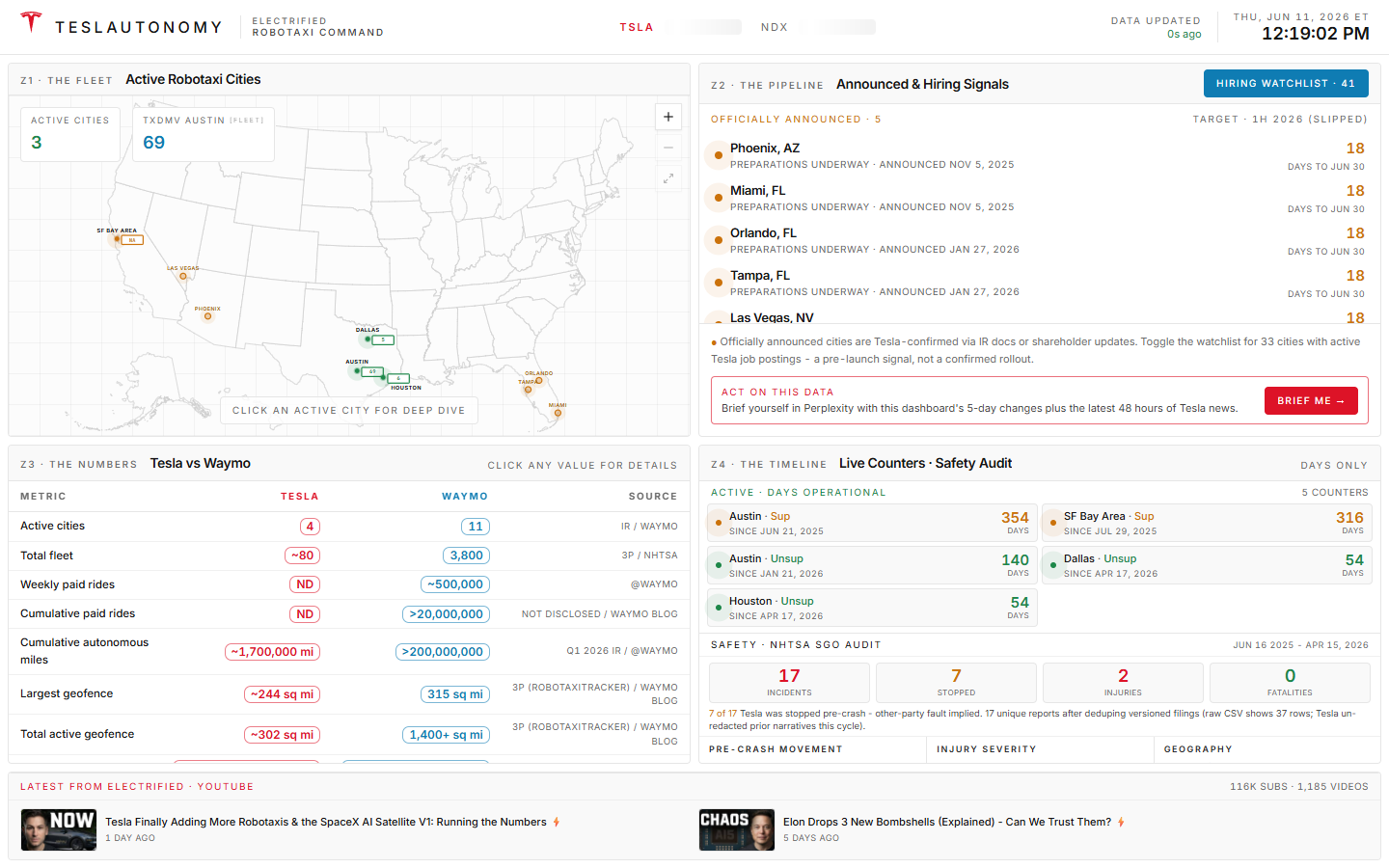Select the Tampa, FL pipeline row title

pyautogui.click(x=760, y=276)
